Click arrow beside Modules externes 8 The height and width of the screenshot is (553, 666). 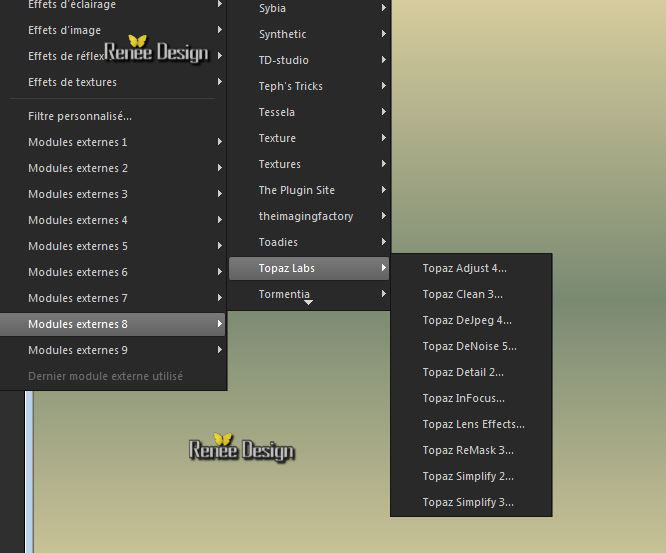coord(220,324)
